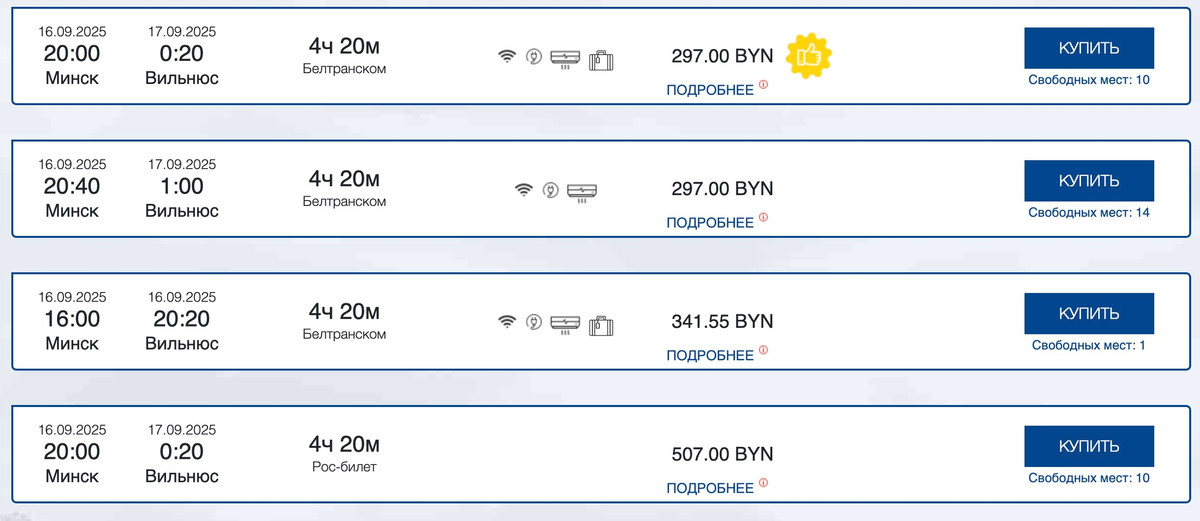Click power outlet icon on the 20:40 trip
Image resolution: width=1200 pixels, height=521 pixels.
[549, 190]
